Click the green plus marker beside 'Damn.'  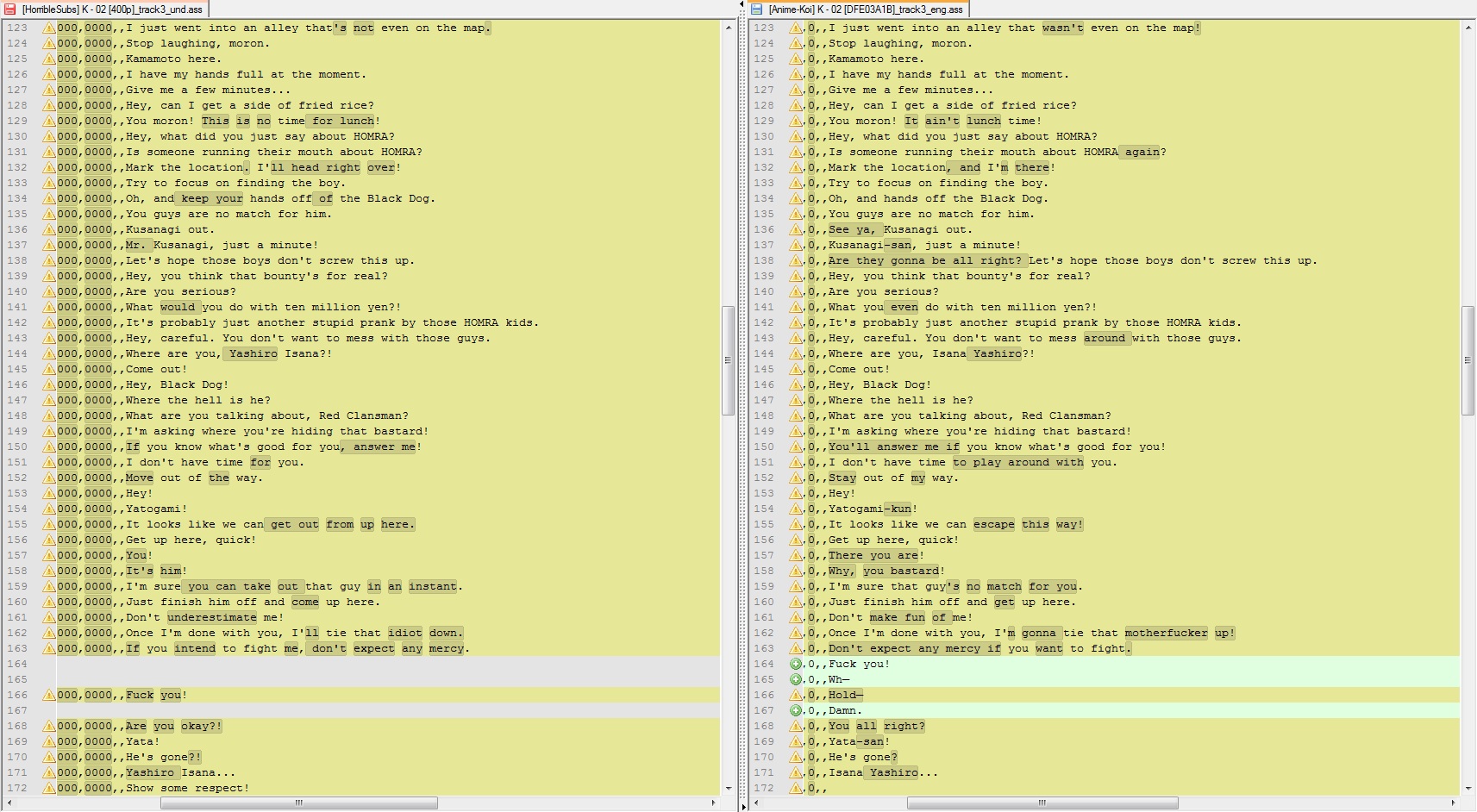[796, 710]
